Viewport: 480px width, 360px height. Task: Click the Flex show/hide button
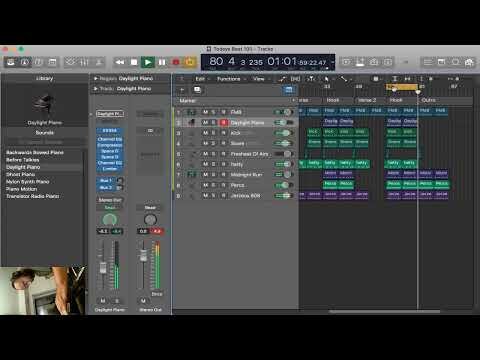point(295,79)
